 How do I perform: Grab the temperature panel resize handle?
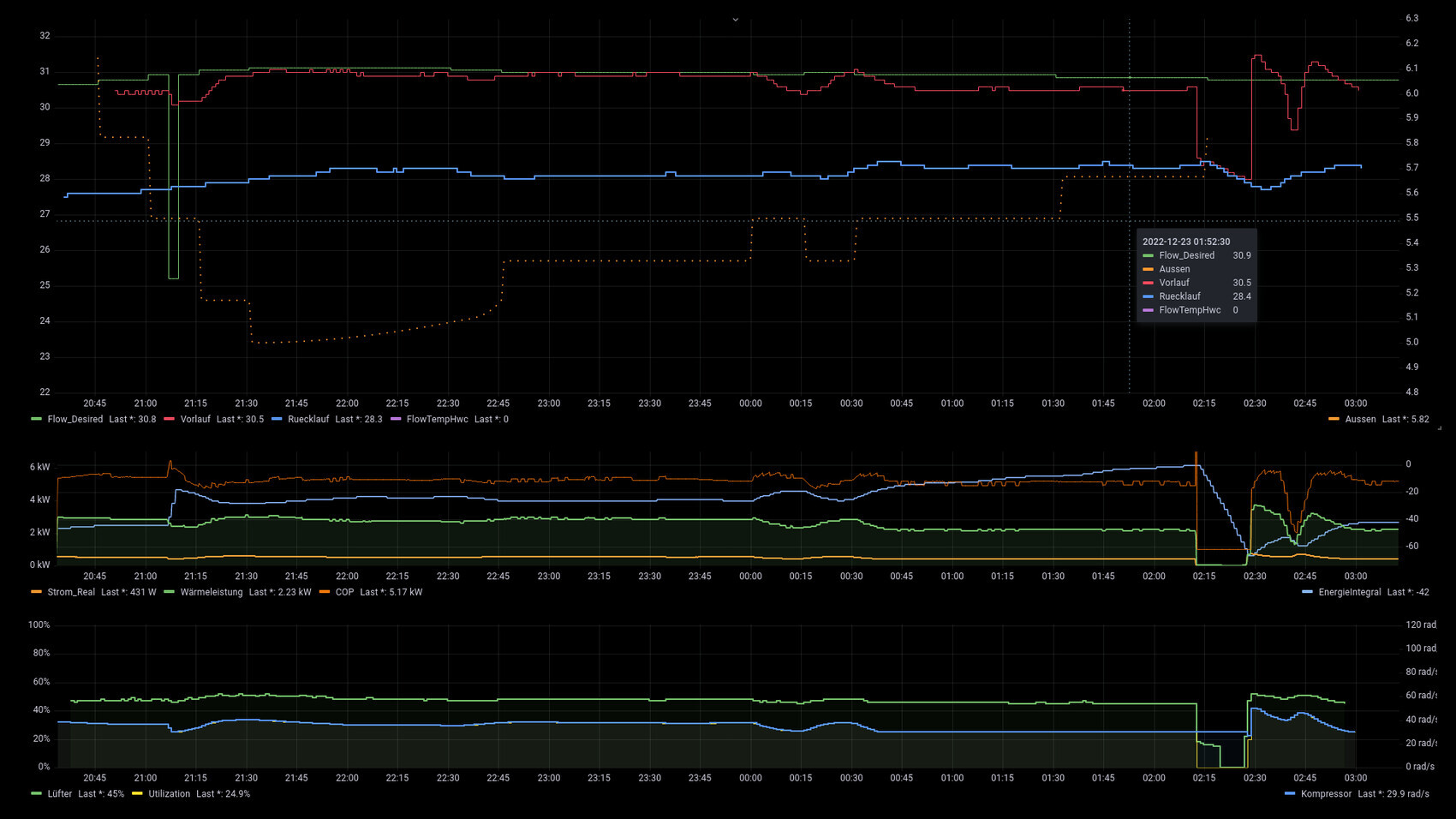click(1439, 427)
